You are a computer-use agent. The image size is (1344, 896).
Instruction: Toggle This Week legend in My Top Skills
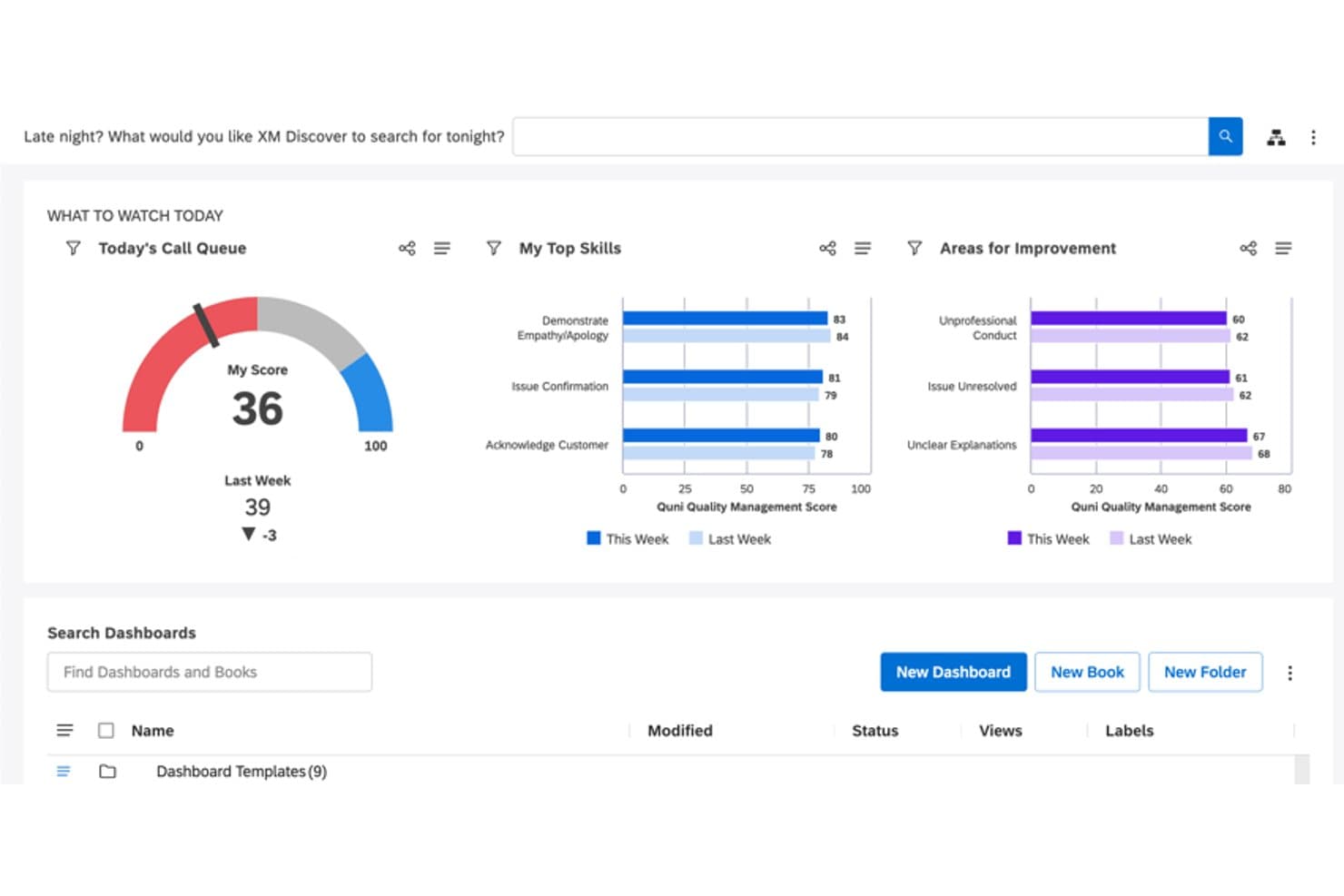tap(628, 538)
